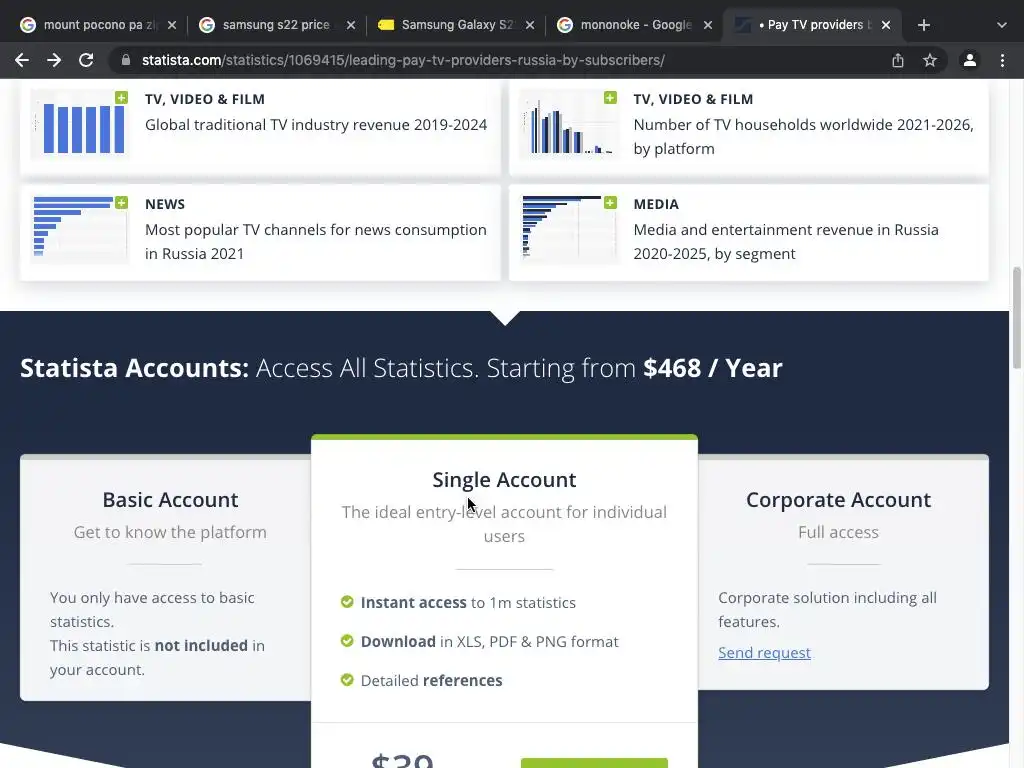This screenshot has width=1024, height=768.
Task: Close the mount pocono pa tab
Action: click(x=172, y=25)
